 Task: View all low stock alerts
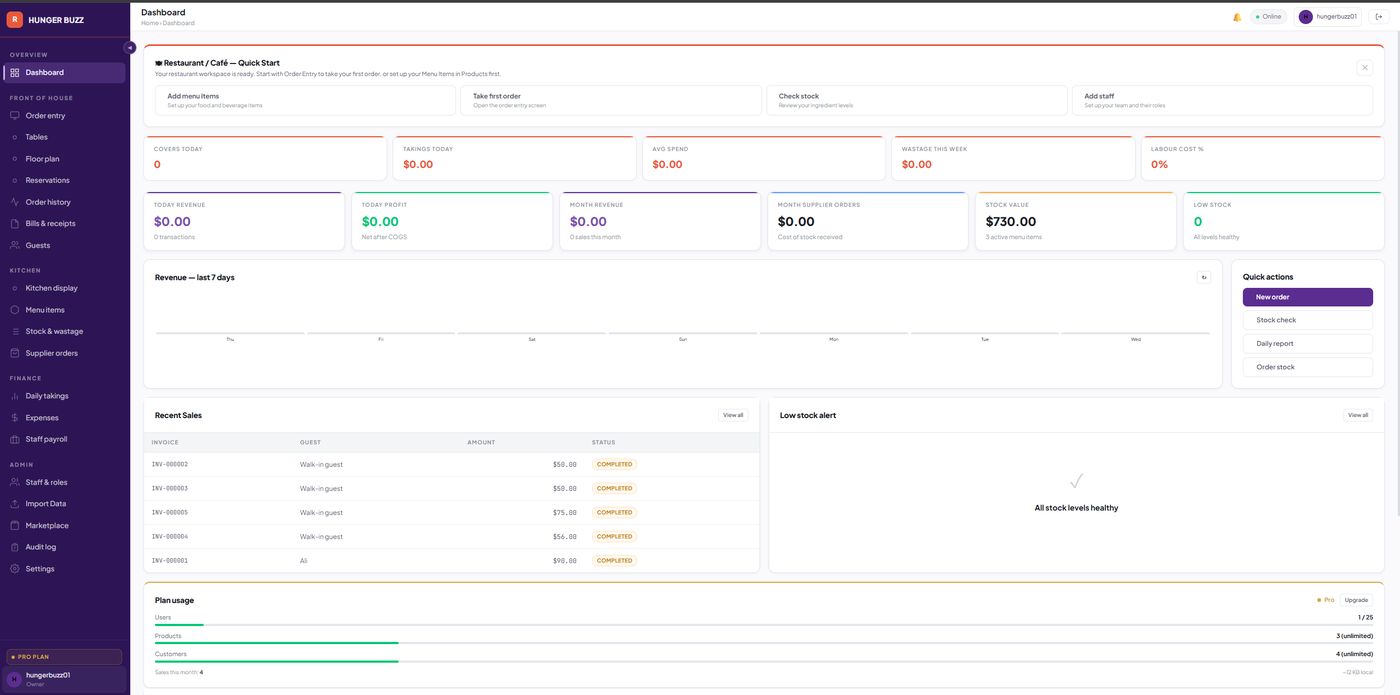[1358, 415]
